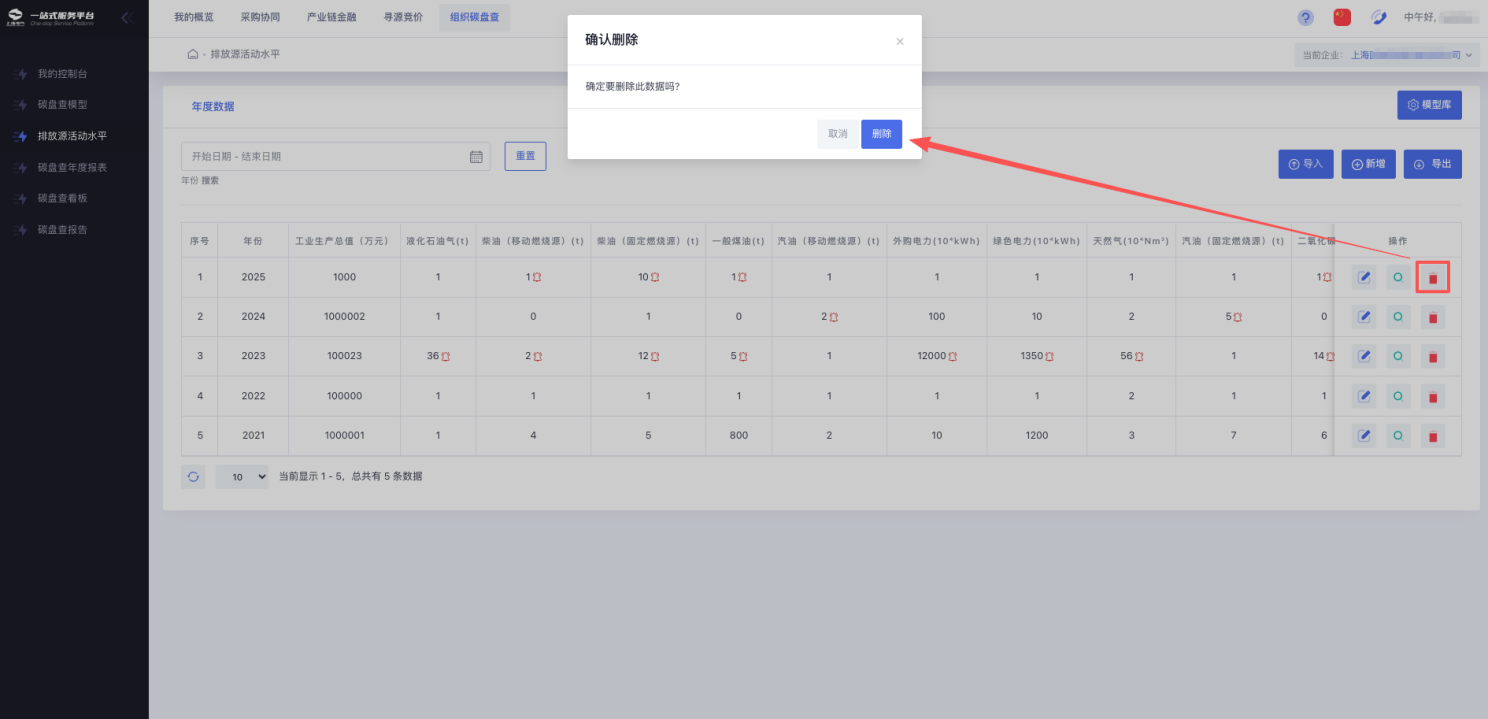1488x719 pixels.
Task: Click 取消 to cancel the deletion
Action: (837, 134)
